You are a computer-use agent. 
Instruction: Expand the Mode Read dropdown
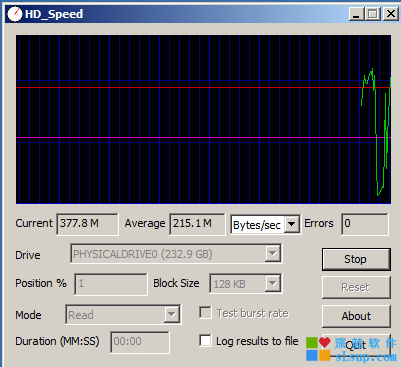172,314
